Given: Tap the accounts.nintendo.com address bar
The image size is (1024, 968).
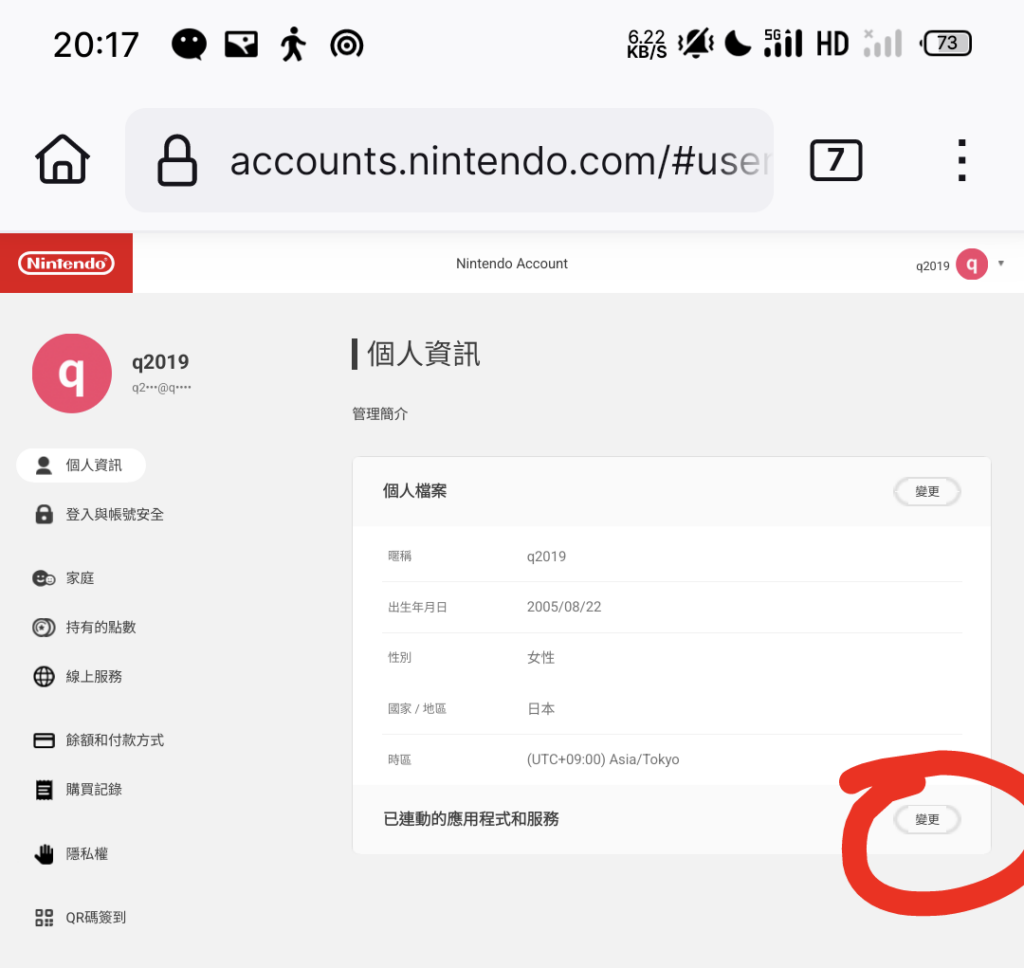Looking at the screenshot, I should point(449,160).
